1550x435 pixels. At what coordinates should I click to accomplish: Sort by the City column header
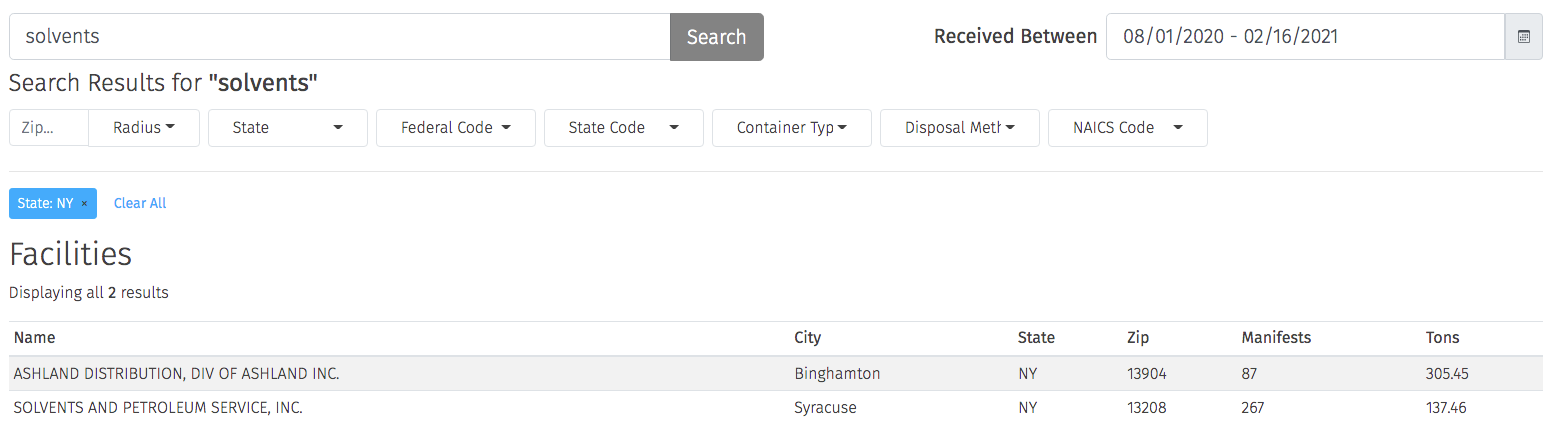(x=807, y=338)
